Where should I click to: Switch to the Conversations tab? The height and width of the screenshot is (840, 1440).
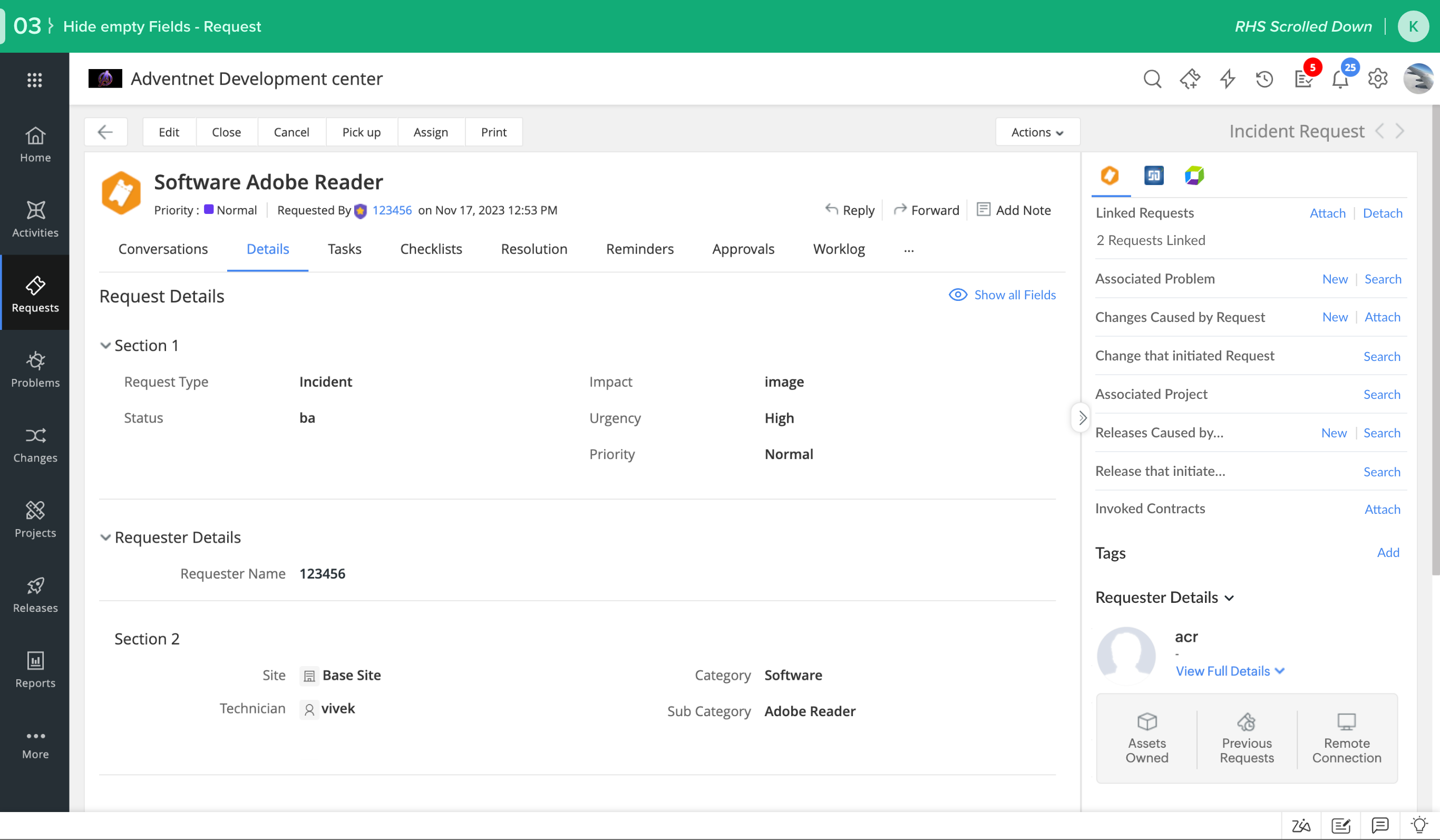tap(163, 249)
